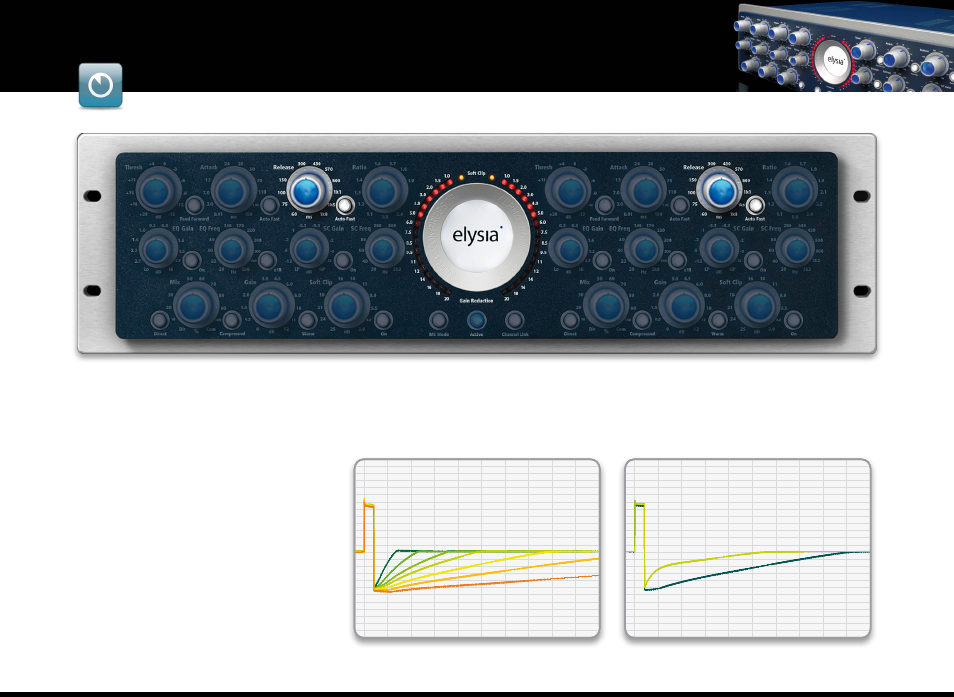Toggle the M/S Mode button
Screen dimensions: 954x697
(x=438, y=320)
